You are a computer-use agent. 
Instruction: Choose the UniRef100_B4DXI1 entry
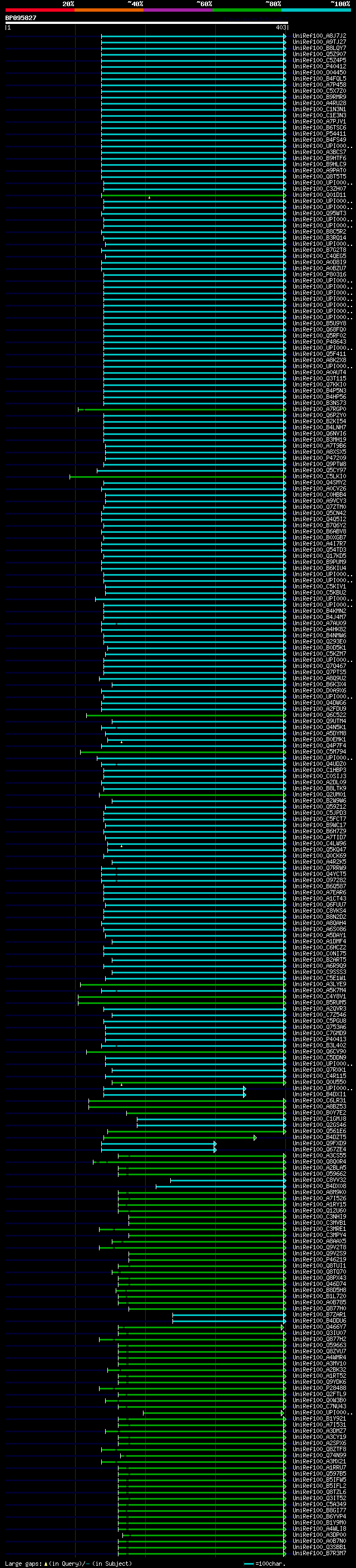pos(319,1095)
